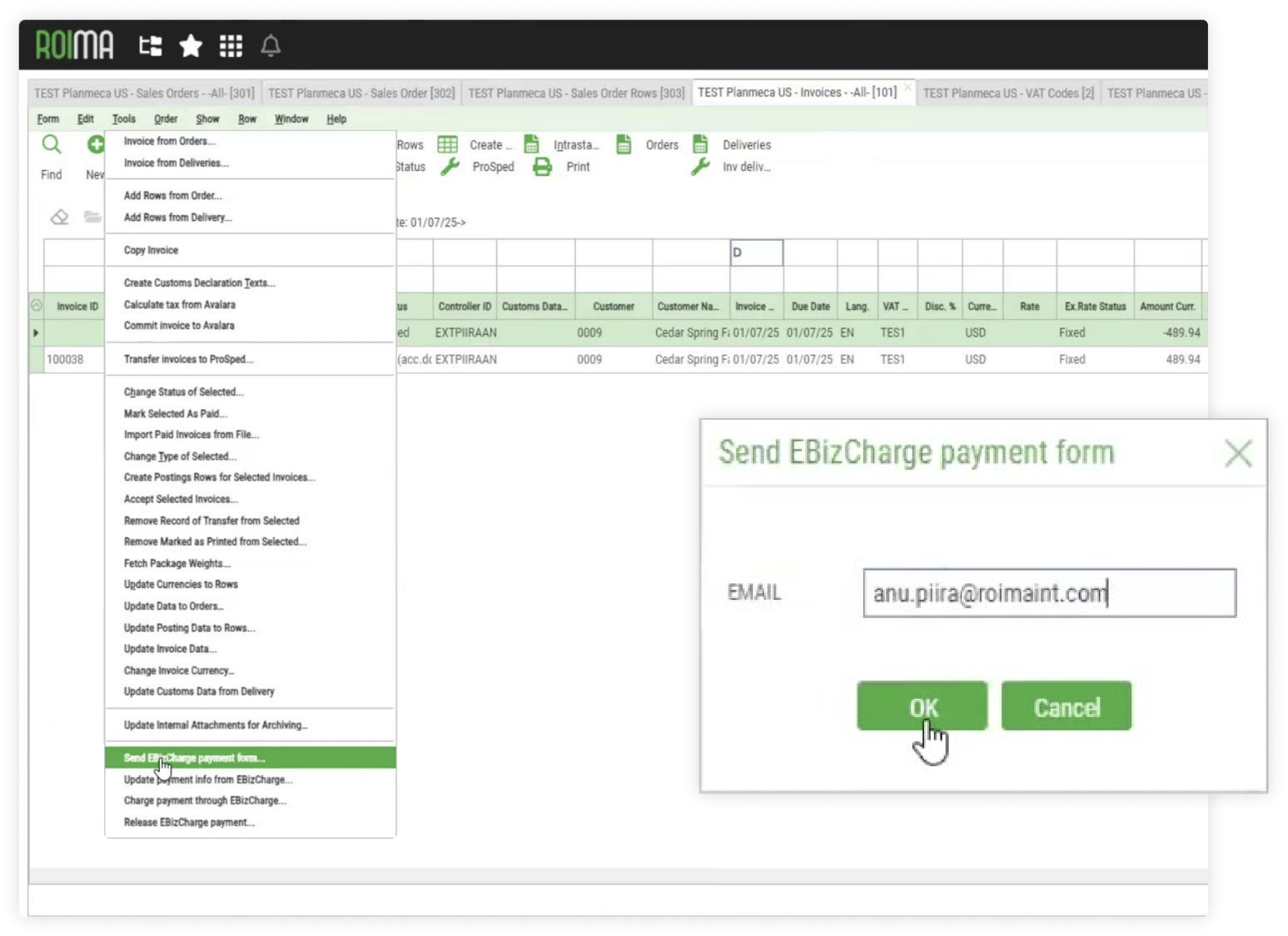The width and height of the screenshot is (1288, 936).
Task: Click the EMAIL input field
Action: pos(1049,593)
